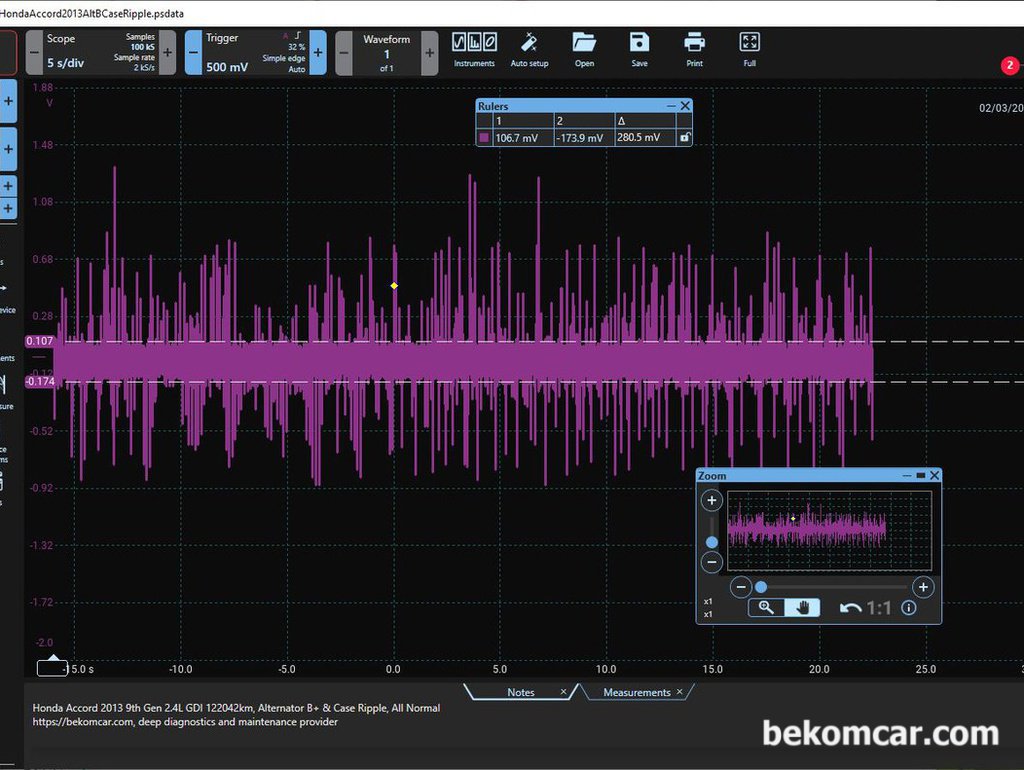Save the waveform using Save icon

[639, 50]
